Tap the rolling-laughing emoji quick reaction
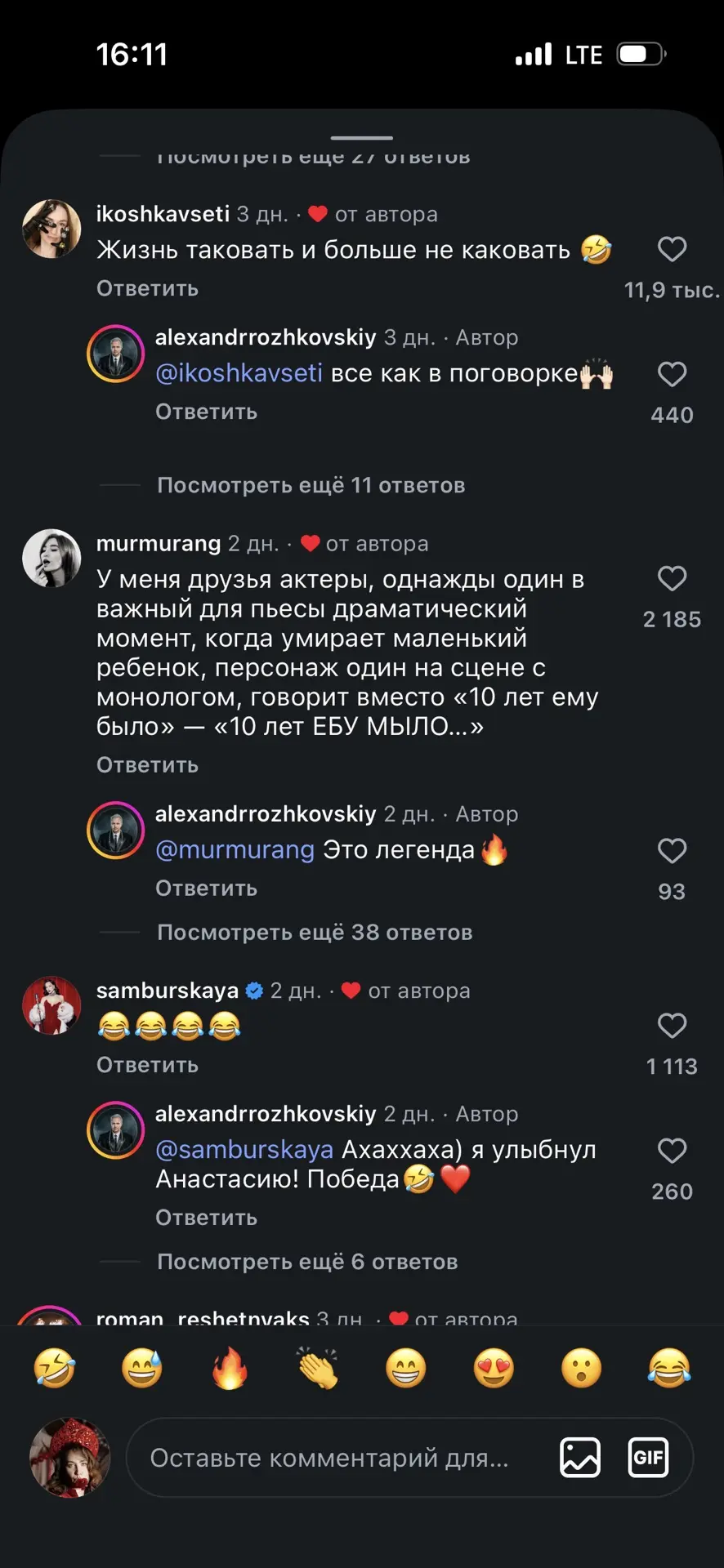Image resolution: width=724 pixels, height=1568 pixels. (55, 1368)
